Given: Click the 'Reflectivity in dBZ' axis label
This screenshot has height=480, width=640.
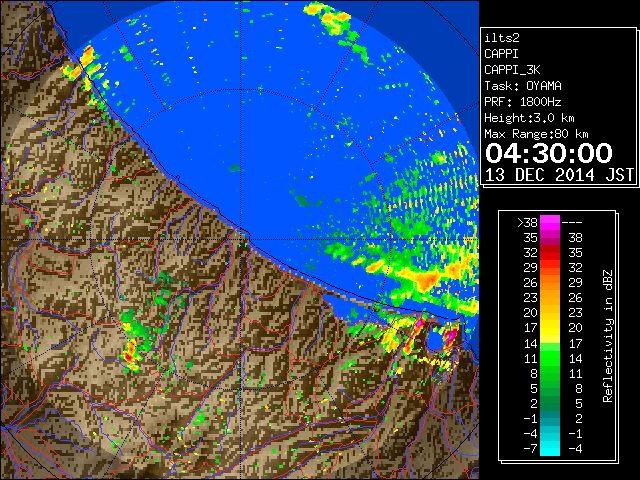Looking at the screenshot, I should [608, 336].
